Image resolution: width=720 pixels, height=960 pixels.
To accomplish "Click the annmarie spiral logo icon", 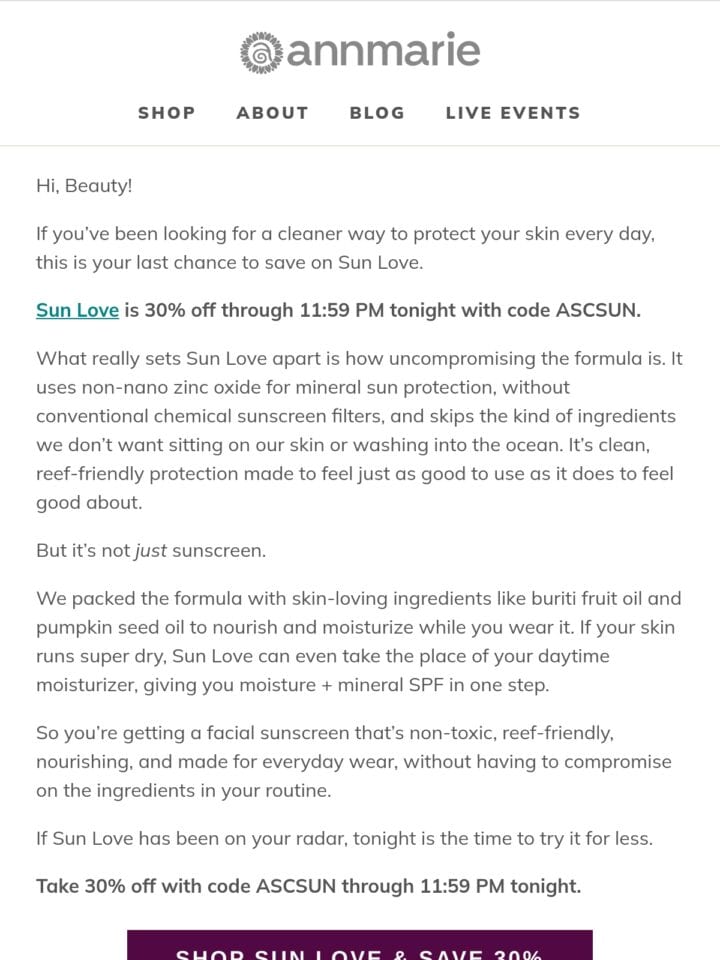I will [261, 53].
